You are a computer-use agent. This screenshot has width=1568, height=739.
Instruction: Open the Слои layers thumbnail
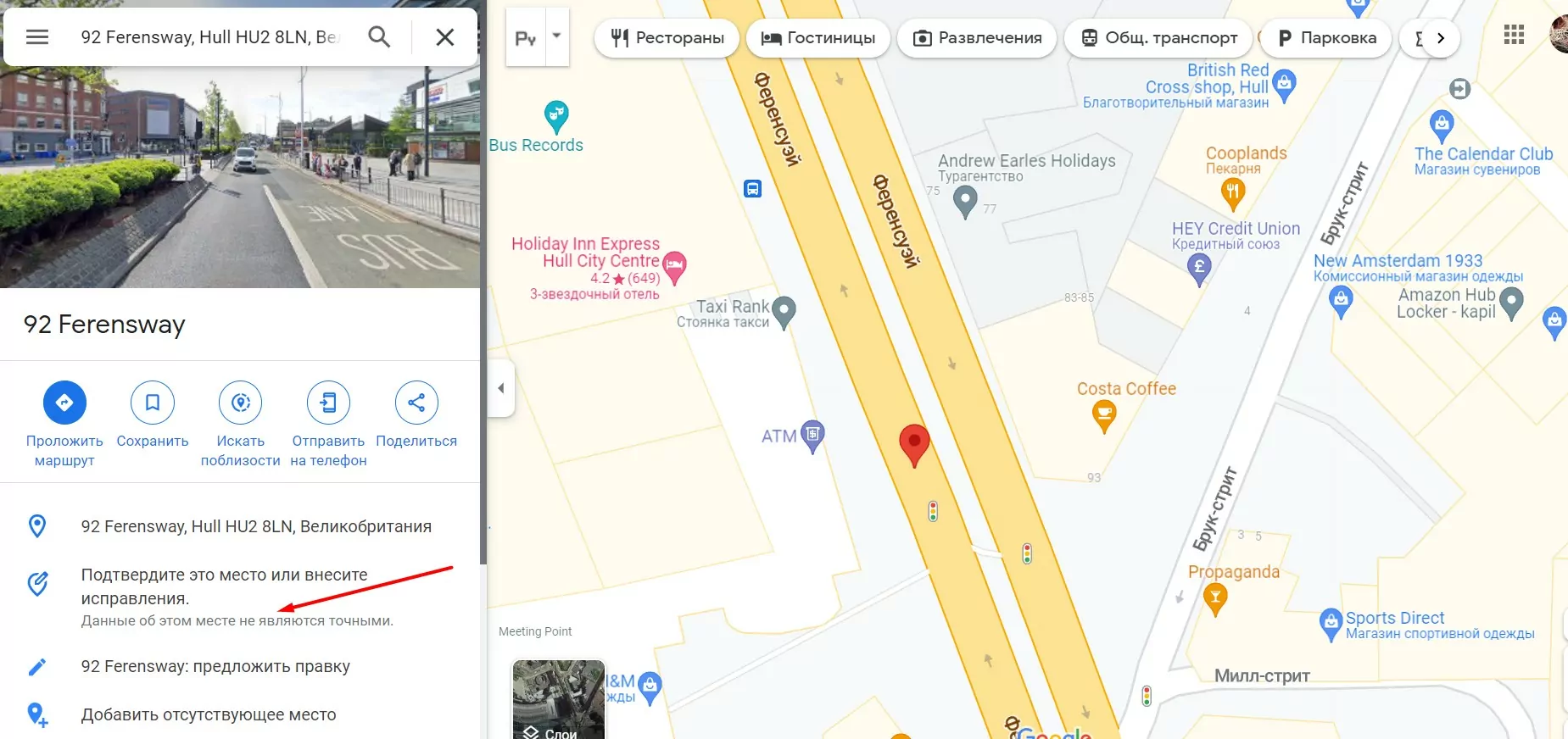[x=559, y=700]
